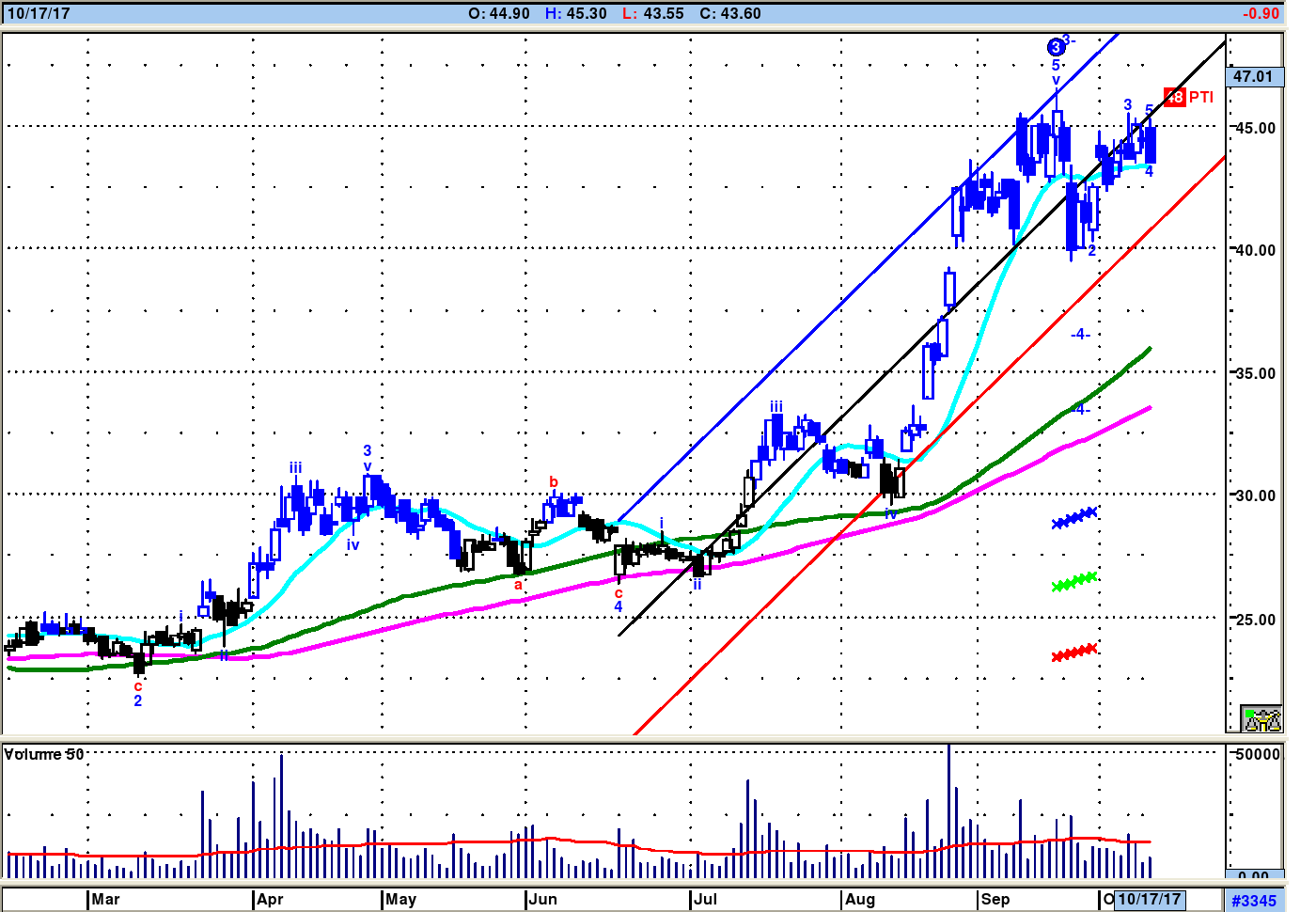Click the 10/17/17 date in header bar
The width and height of the screenshot is (1316, 912).
(x=39, y=13)
